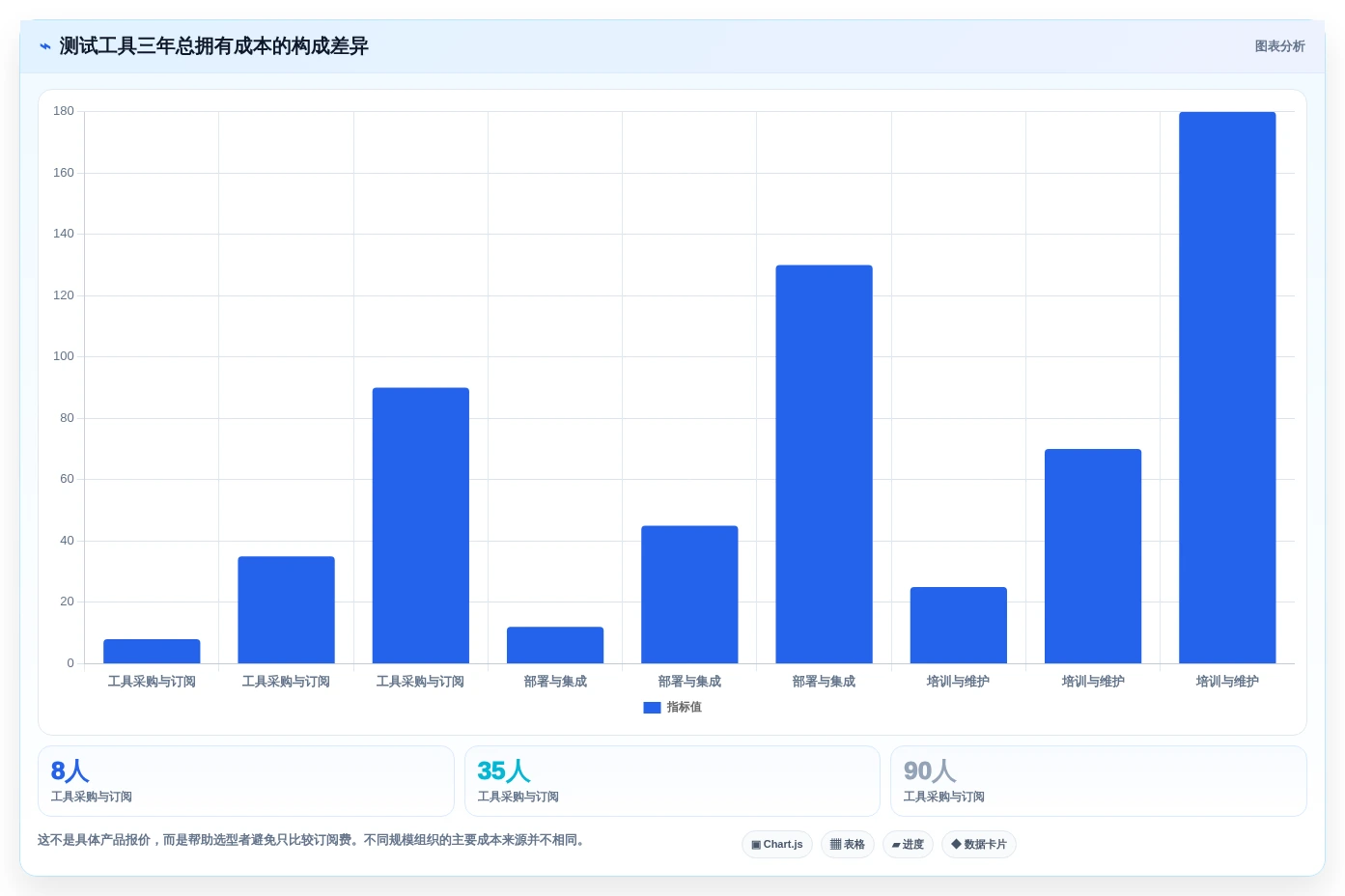Click the shortest bar valued 8
This screenshot has height=896, width=1345.
(x=152, y=652)
